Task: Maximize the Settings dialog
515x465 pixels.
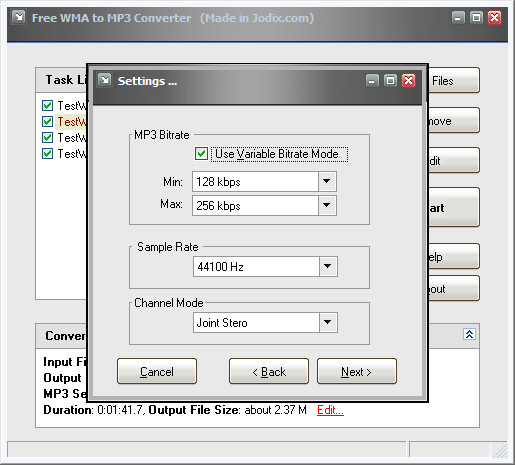Action: click(390, 80)
